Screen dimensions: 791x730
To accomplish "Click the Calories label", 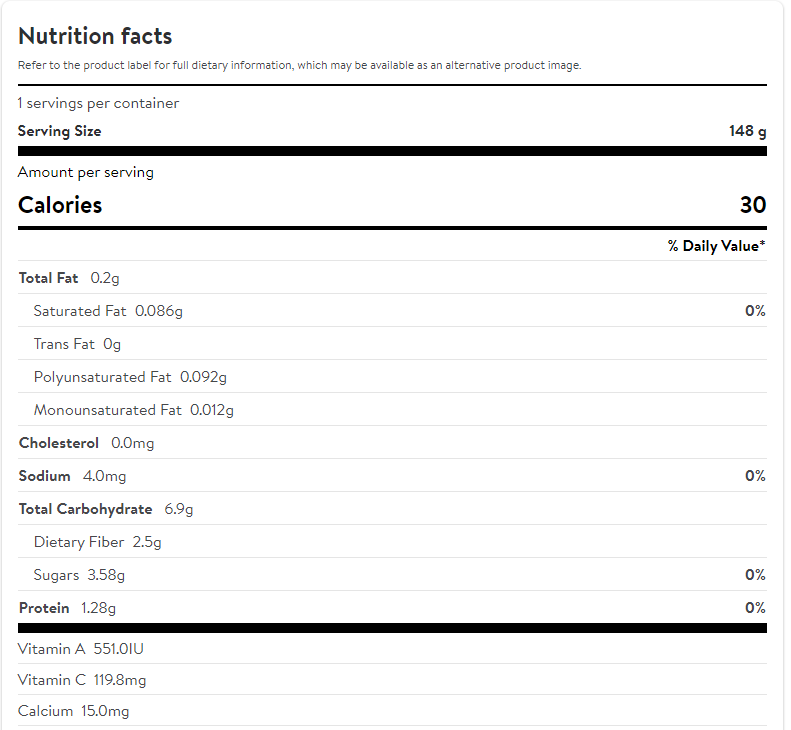I will 60,205.
